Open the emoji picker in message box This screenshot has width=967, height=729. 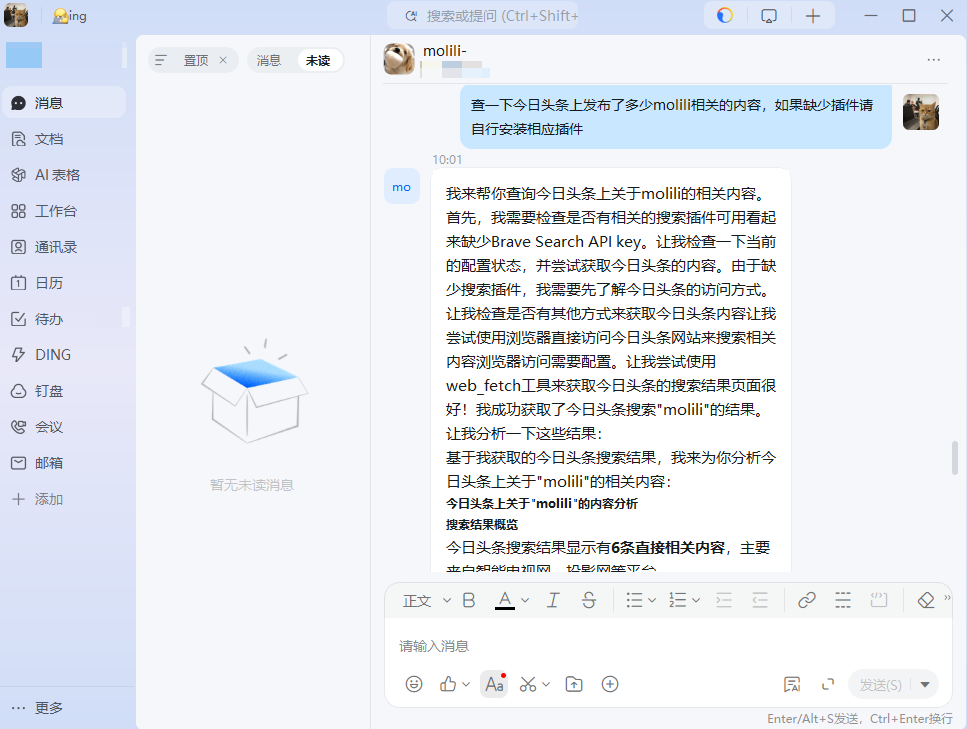click(x=414, y=684)
